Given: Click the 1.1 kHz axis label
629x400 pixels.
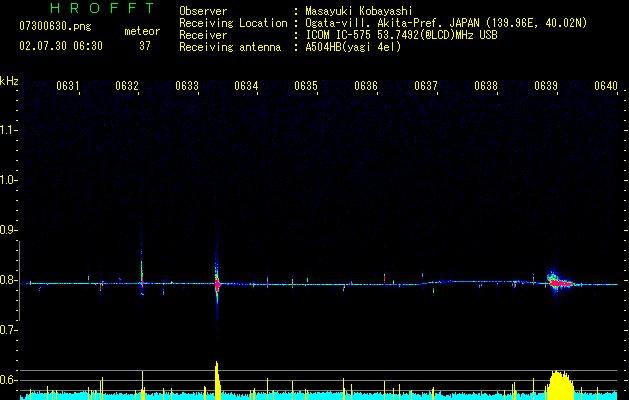Looking at the screenshot, I should 8,130.
